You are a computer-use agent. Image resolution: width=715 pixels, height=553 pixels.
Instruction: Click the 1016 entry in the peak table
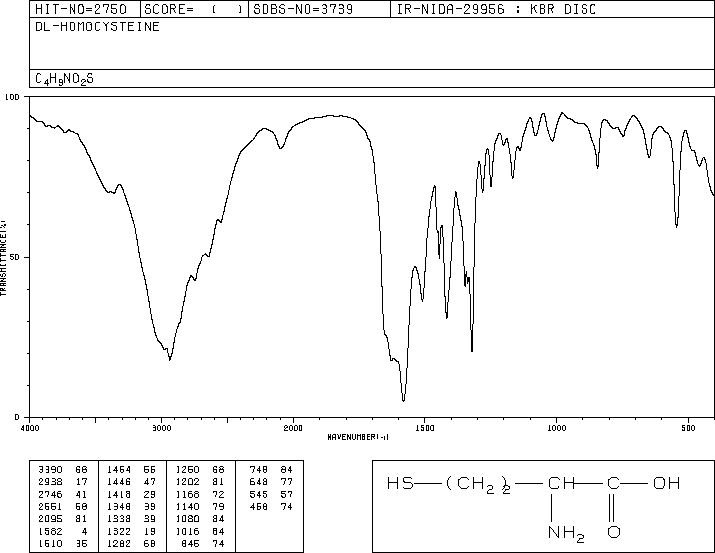(x=187, y=532)
